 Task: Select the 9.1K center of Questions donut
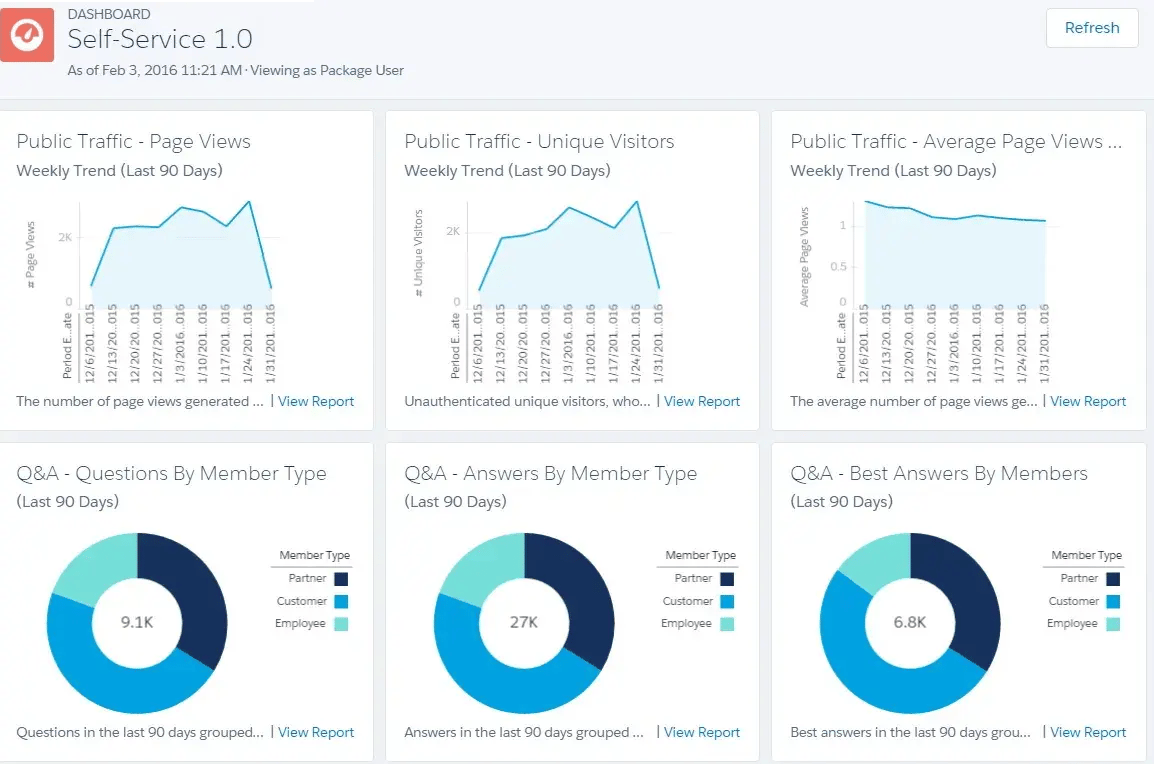click(x=137, y=622)
